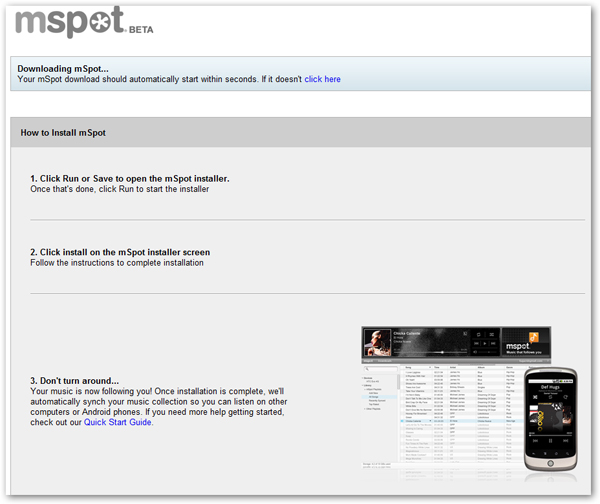Image resolution: width=600 pixels, height=504 pixels.
Task: Click the playback progress bar under the song title
Action: pyautogui.click(x=430, y=353)
